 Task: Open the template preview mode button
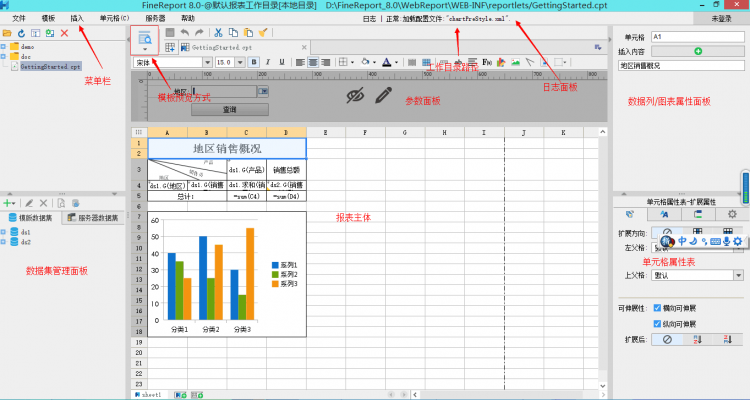pos(144,41)
